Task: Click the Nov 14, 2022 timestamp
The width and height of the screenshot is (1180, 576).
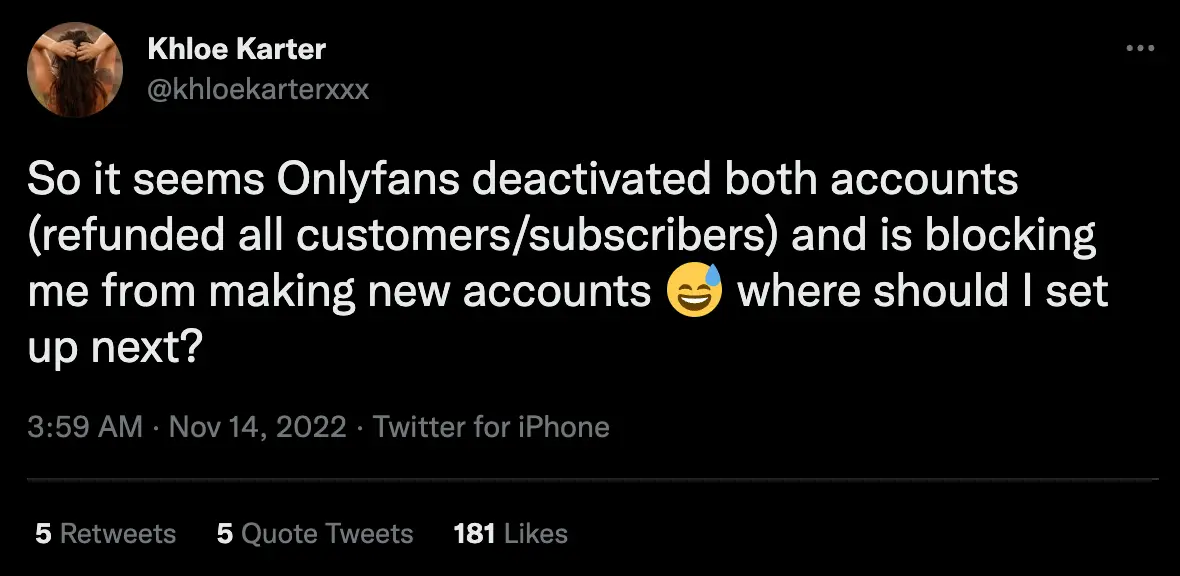Action: tap(259, 426)
